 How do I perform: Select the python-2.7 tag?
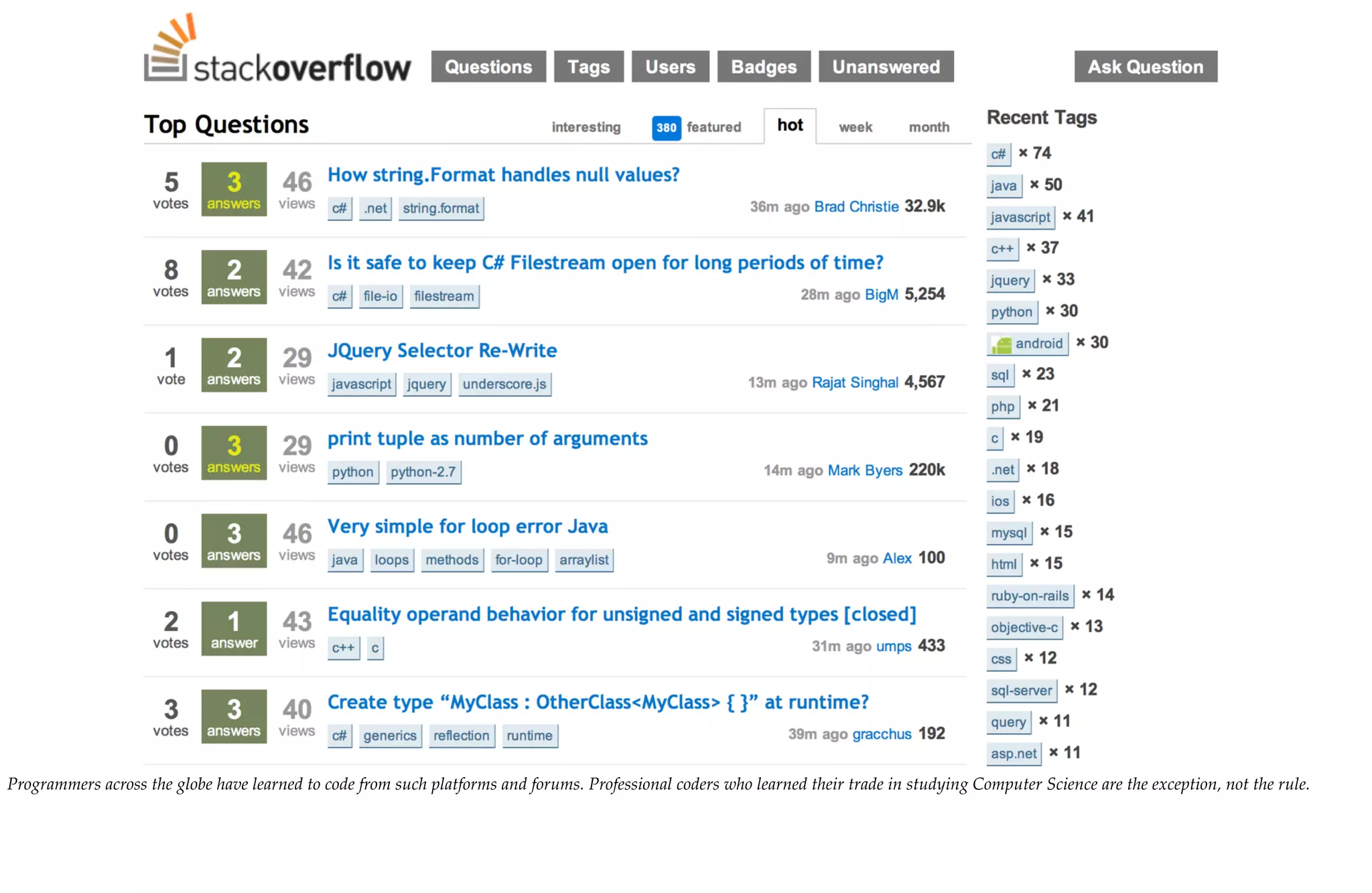click(423, 472)
